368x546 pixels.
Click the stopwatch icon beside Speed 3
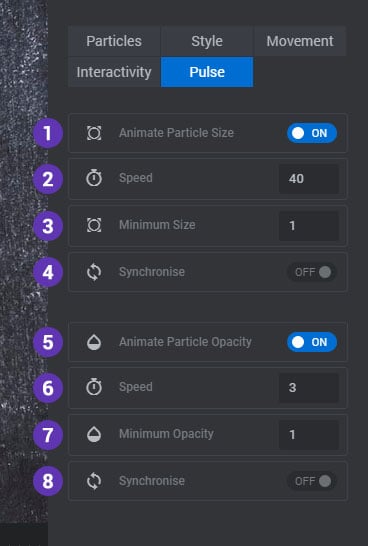(x=94, y=387)
